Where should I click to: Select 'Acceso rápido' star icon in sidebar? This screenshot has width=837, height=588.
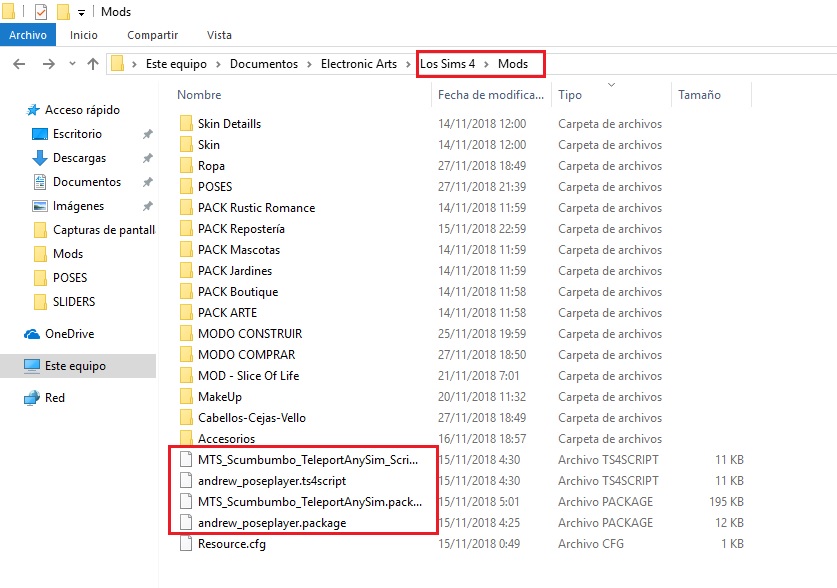pyautogui.click(x=33, y=110)
